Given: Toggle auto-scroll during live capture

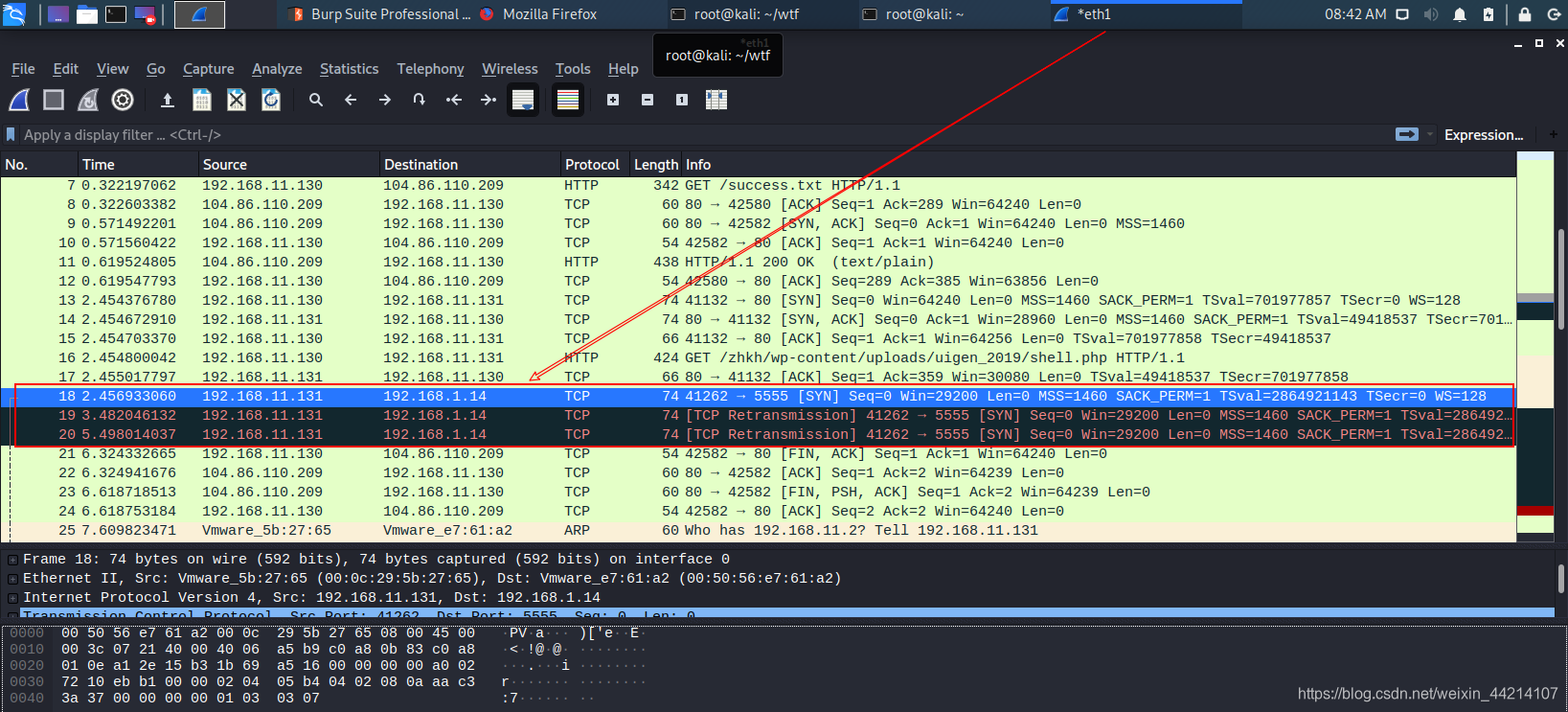Looking at the screenshot, I should click(523, 100).
